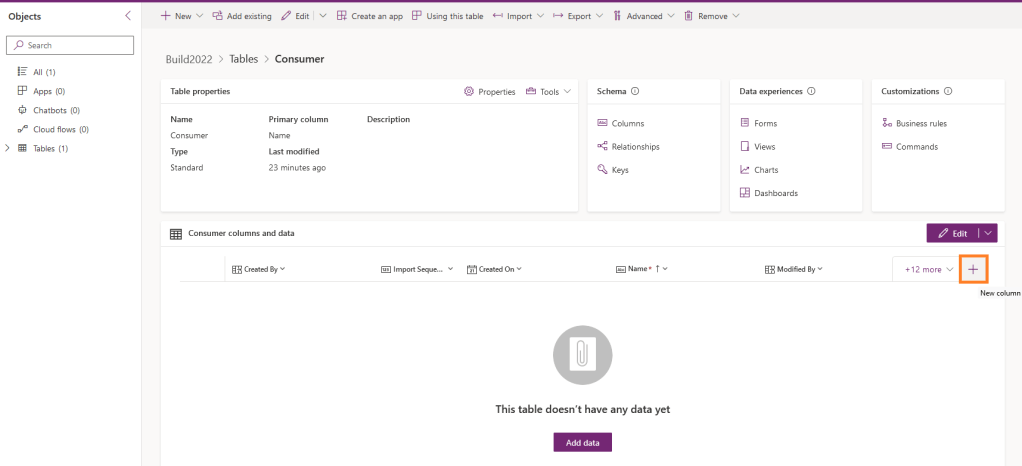Image resolution: width=1022 pixels, height=466 pixels.
Task: Open the Export menu in the toolbar
Action: [x=578, y=16]
